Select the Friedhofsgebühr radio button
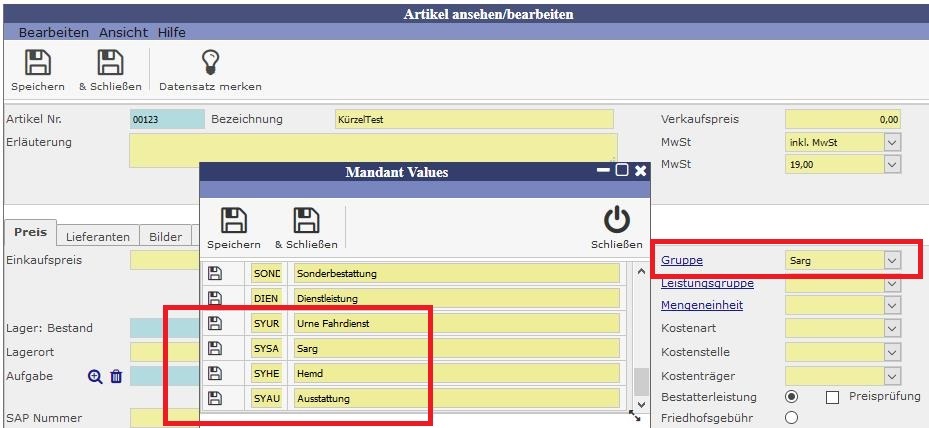This screenshot has width=929, height=428. (x=792, y=418)
